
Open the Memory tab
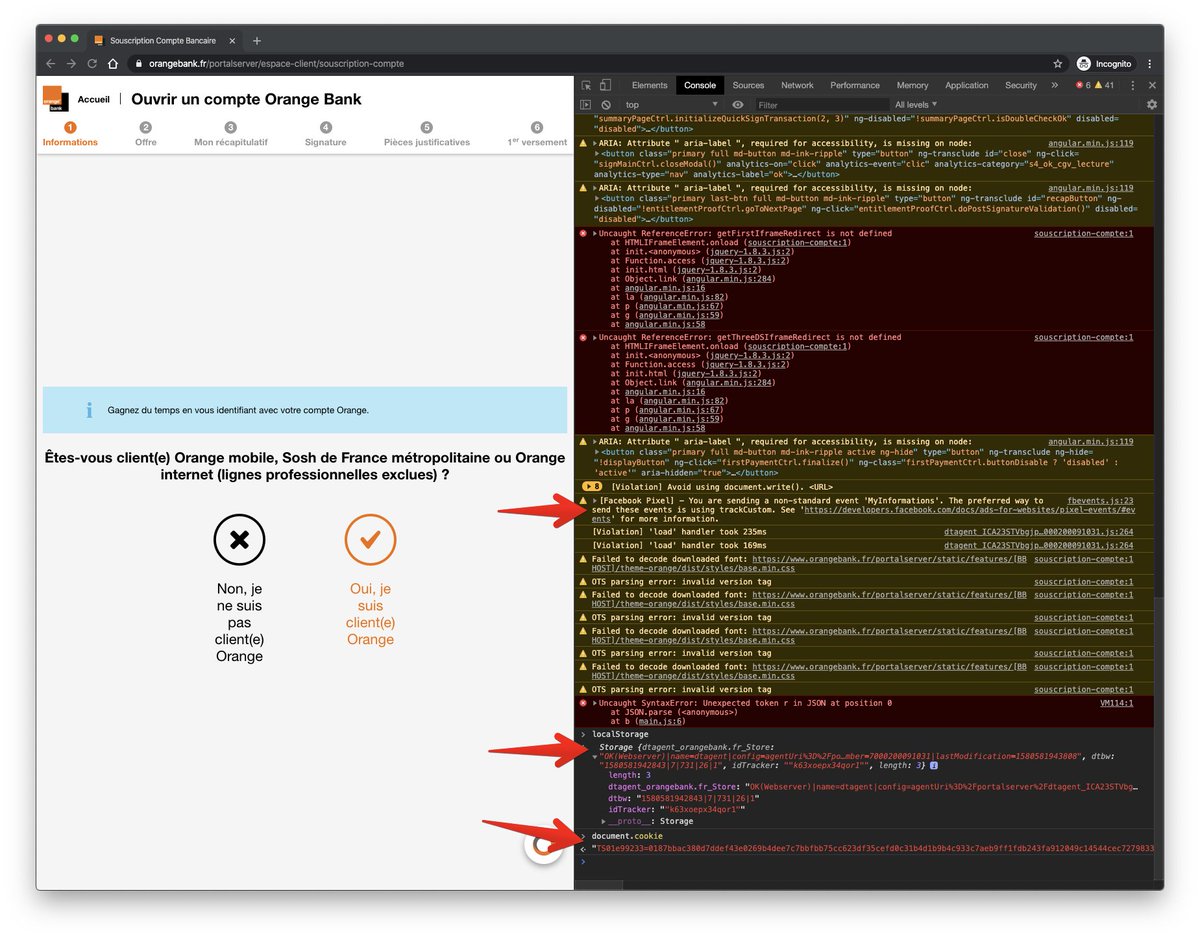point(912,86)
